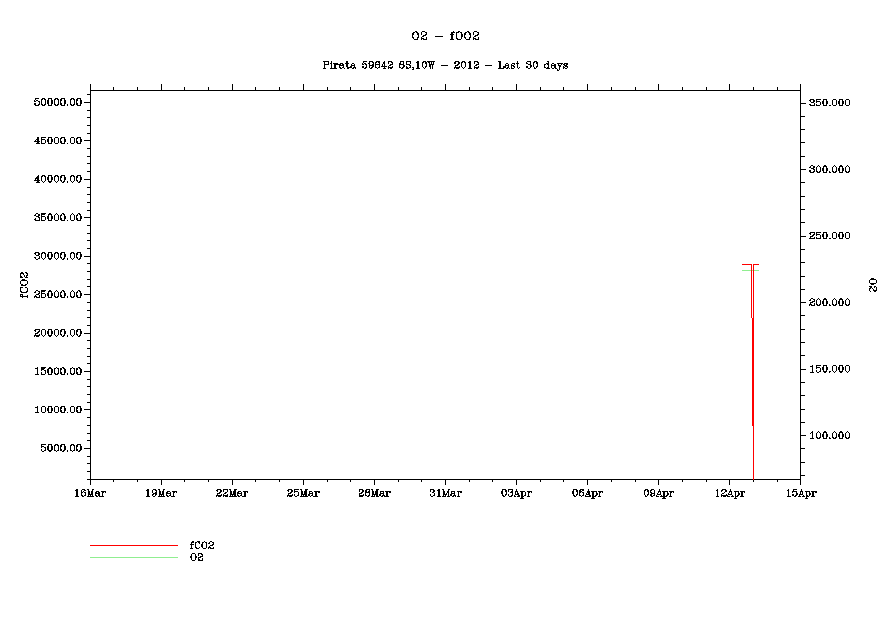Select the thick red vertical data bar
891x630 pixels.
coord(752,370)
